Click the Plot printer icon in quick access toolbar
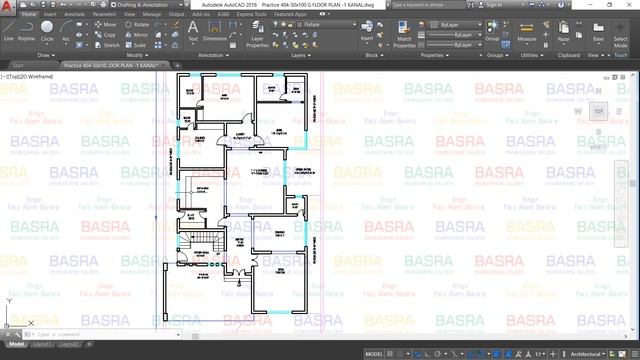 [x=103, y=5]
